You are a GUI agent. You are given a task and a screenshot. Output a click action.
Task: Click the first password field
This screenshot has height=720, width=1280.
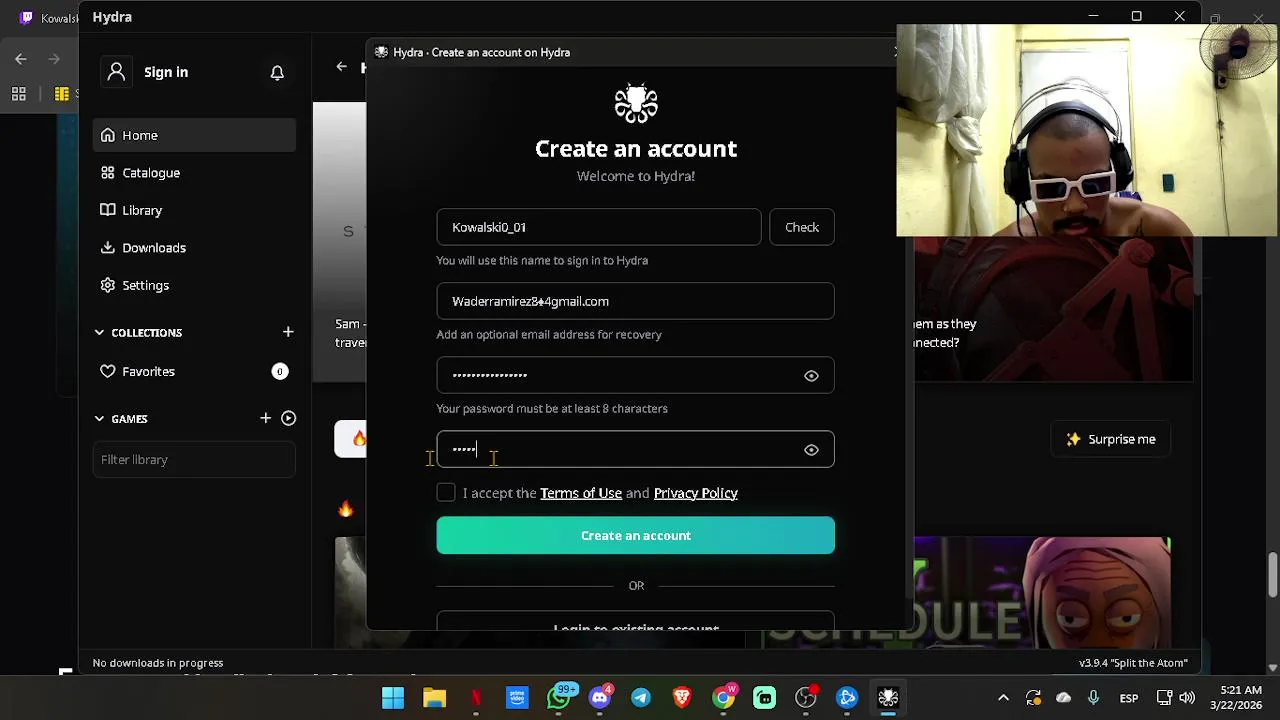pos(635,375)
